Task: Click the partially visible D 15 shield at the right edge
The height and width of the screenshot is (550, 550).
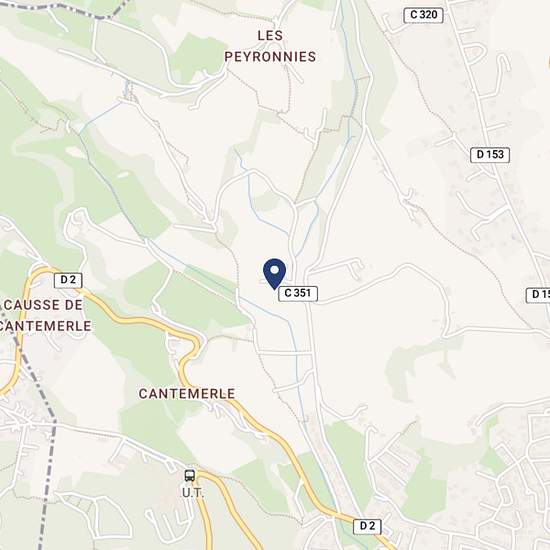Action: point(538,295)
